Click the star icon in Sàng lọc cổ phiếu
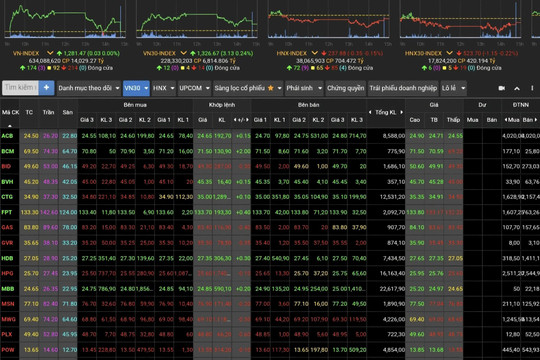Image resolution: width=540 pixels, height=360 pixels. (271, 88)
